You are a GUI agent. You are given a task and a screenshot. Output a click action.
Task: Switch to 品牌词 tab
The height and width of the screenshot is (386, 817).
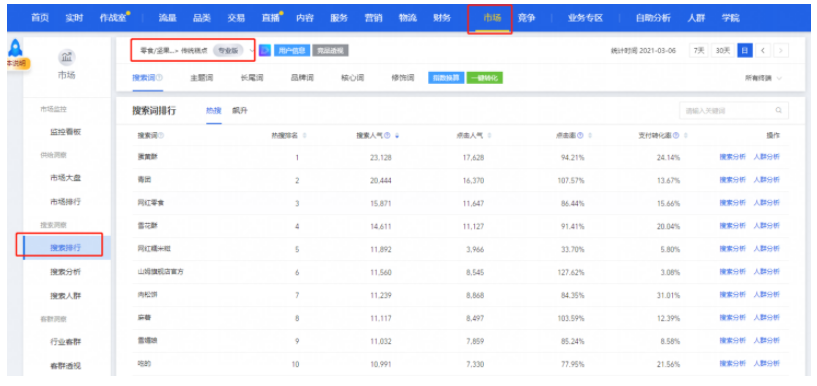[x=302, y=78]
